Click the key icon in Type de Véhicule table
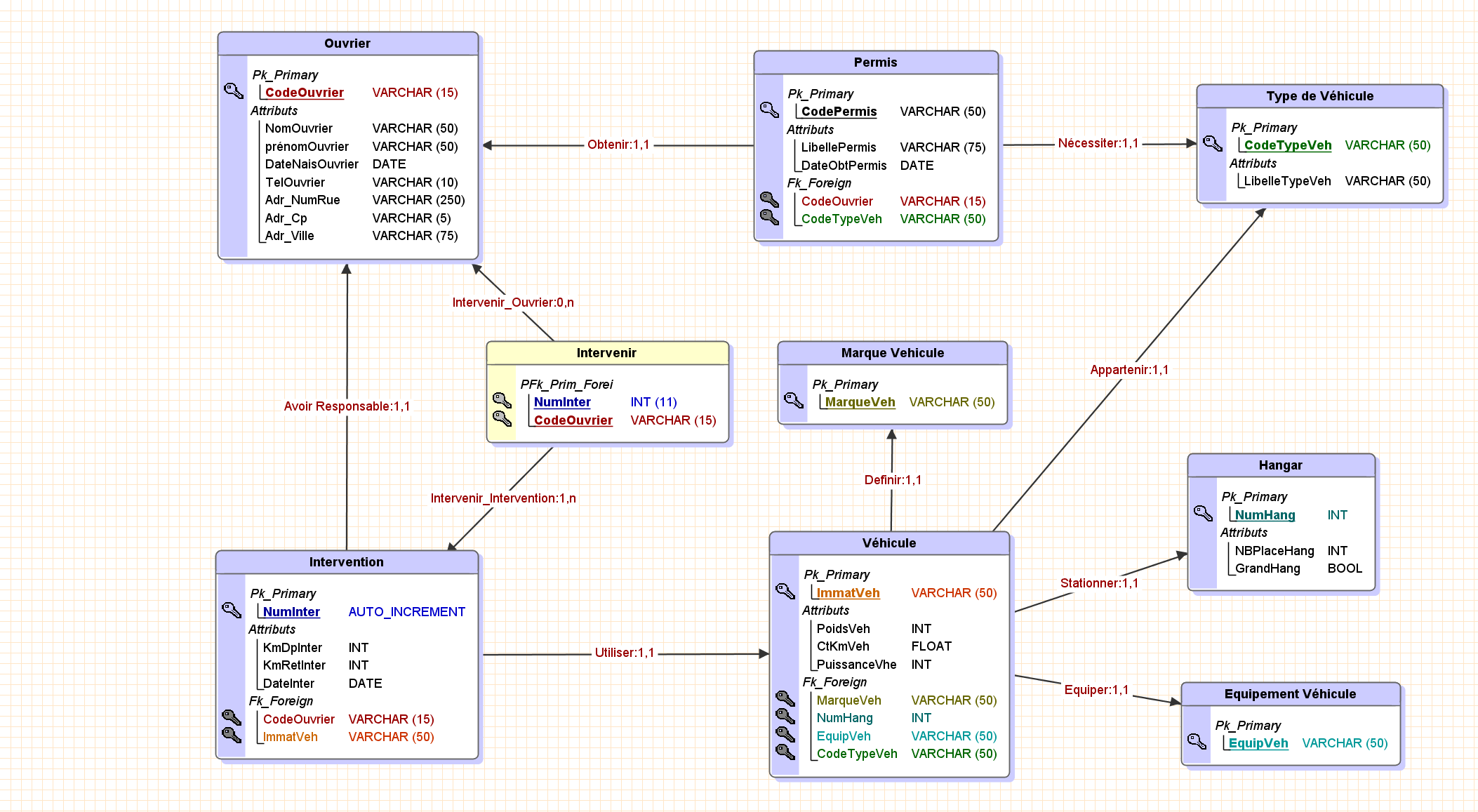The width and height of the screenshot is (1478, 812). [x=1213, y=143]
